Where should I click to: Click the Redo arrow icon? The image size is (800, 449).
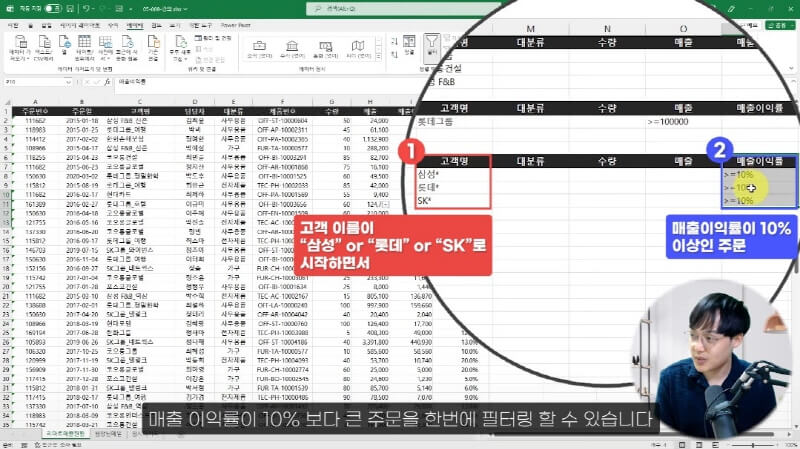click(x=104, y=9)
